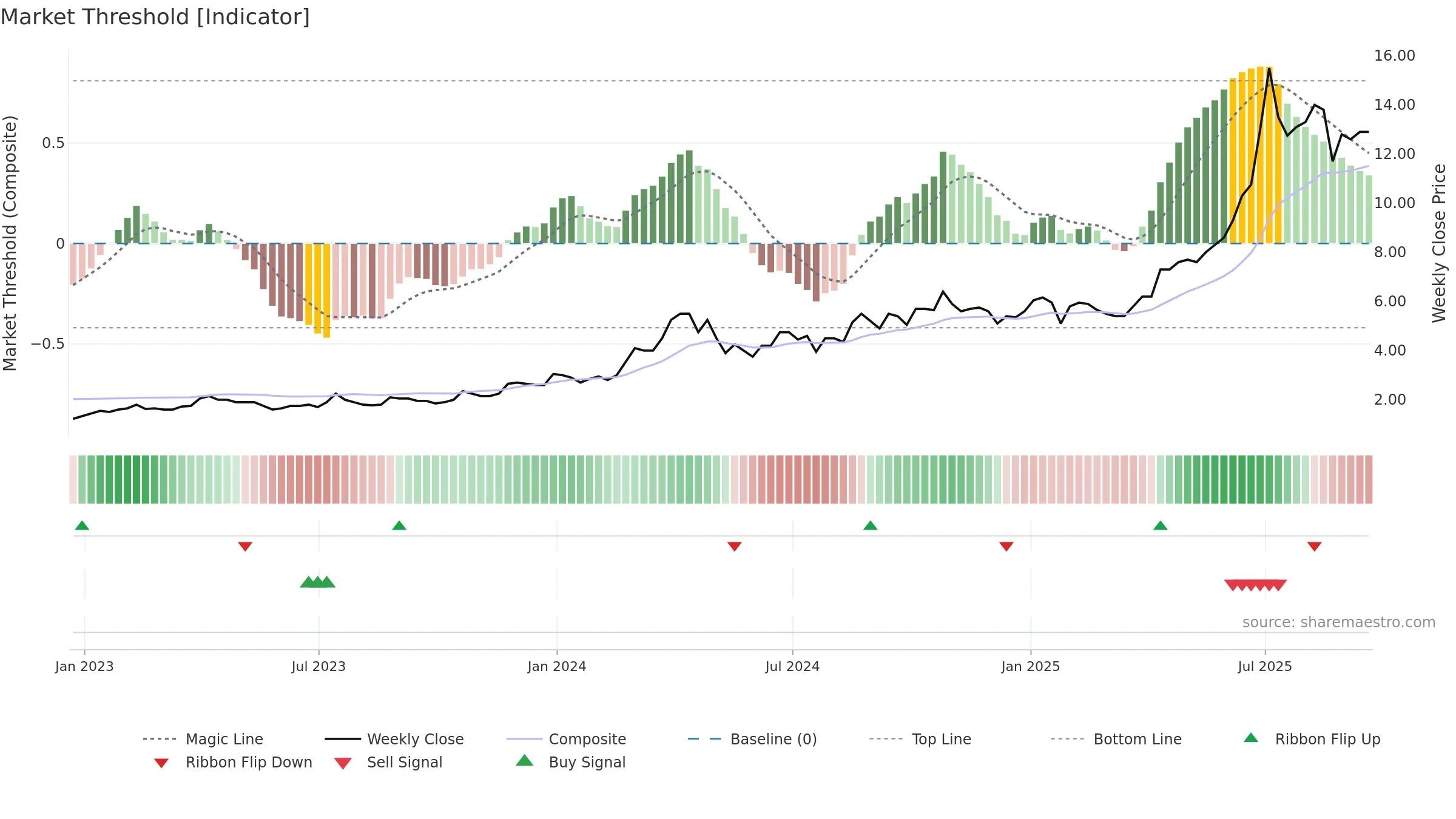The image size is (1456, 819).
Task: Click the Jul 2023 axis label
Action: (318, 666)
